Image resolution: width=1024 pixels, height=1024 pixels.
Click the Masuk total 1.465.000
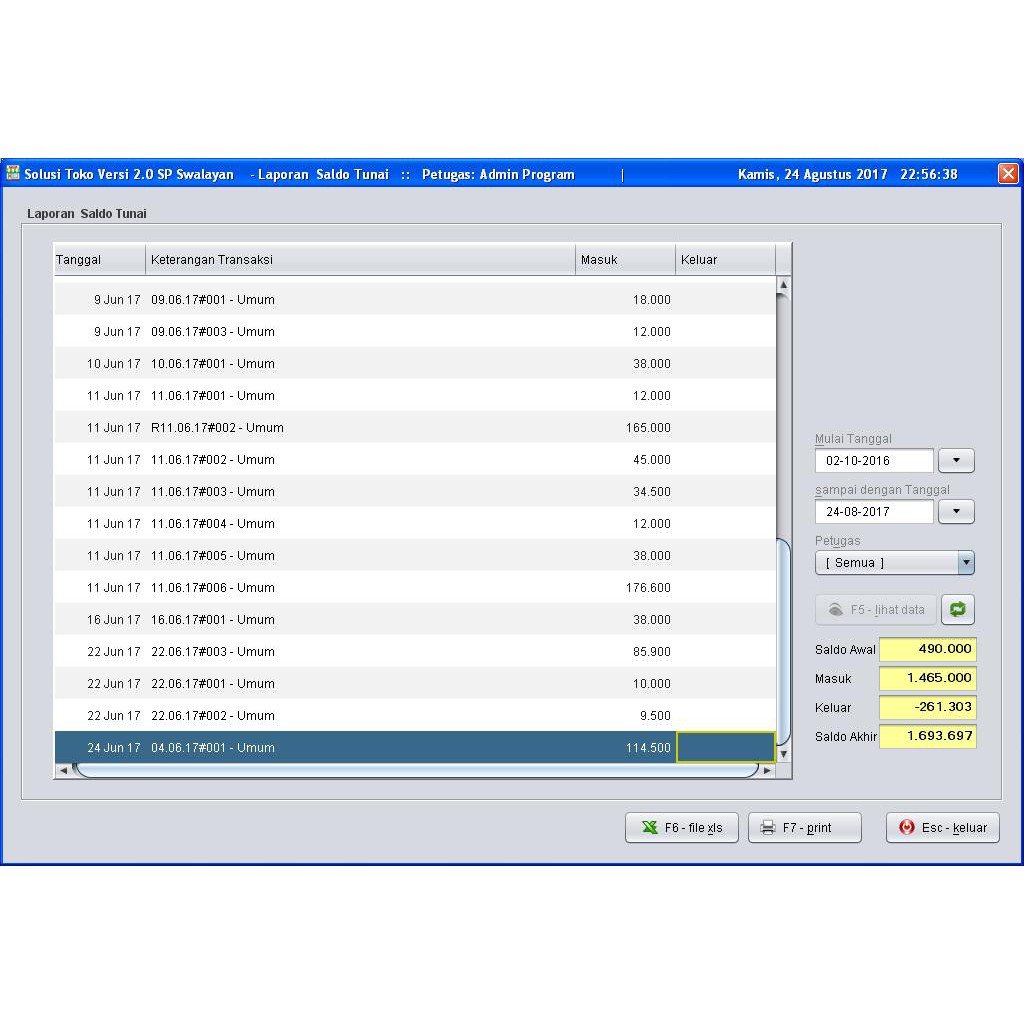pyautogui.click(x=927, y=678)
